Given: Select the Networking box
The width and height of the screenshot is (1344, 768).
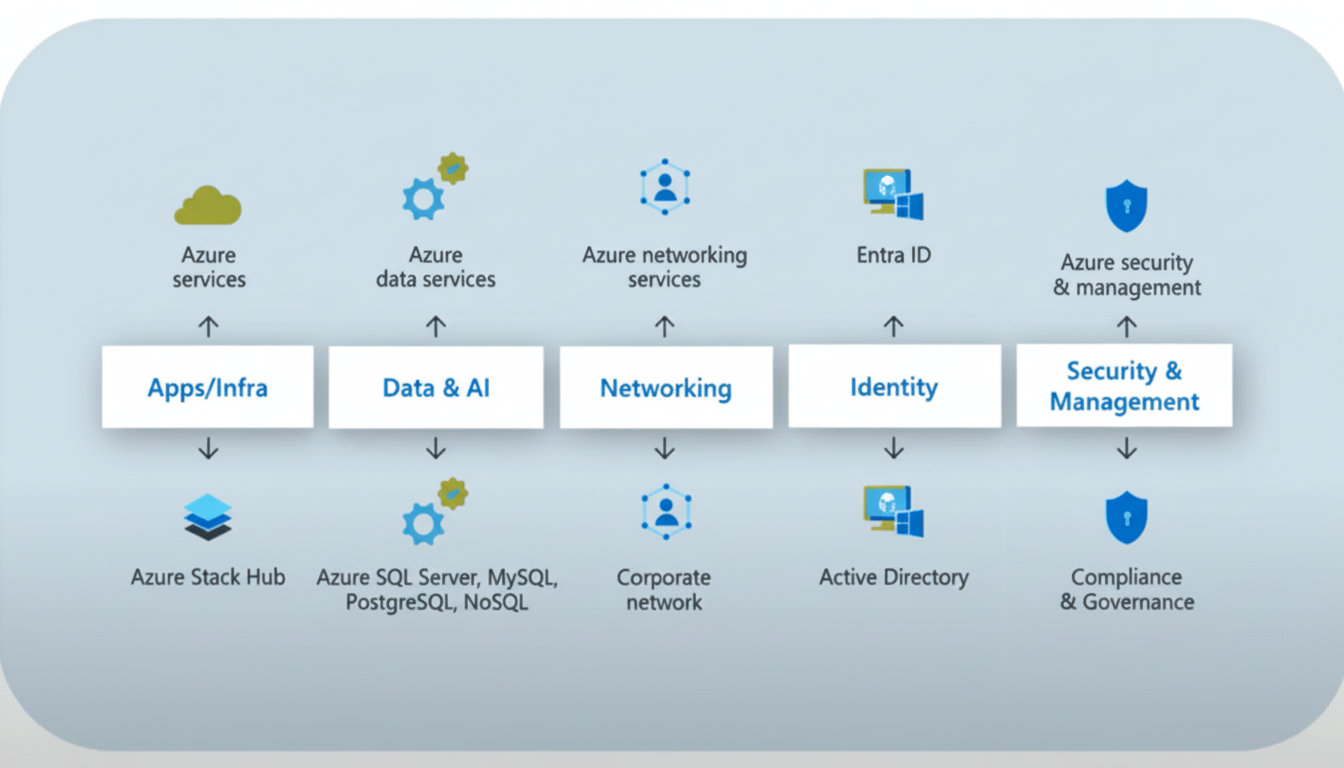Looking at the screenshot, I should [x=665, y=387].
